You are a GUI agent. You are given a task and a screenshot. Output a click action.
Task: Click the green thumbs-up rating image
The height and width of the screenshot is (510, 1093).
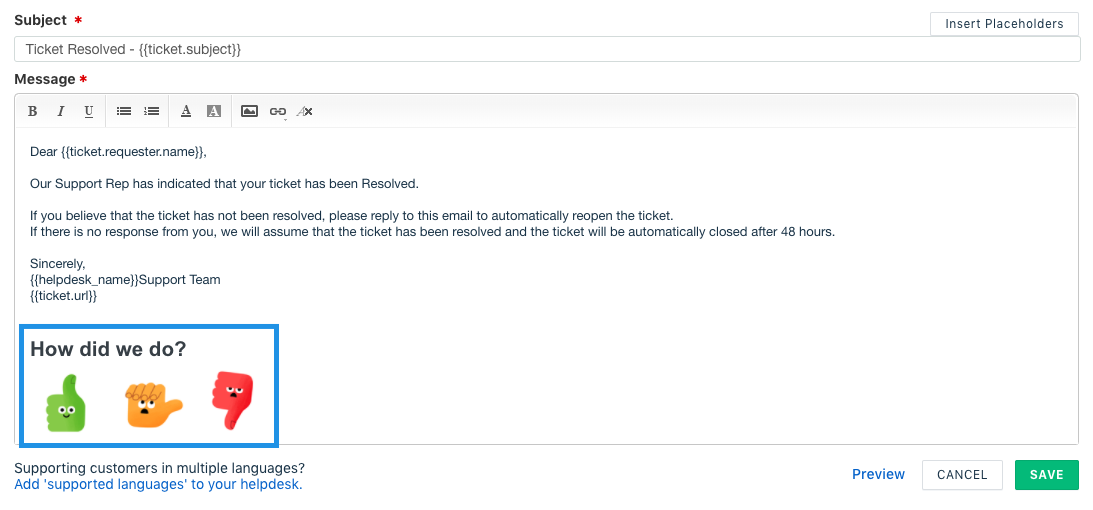66,403
